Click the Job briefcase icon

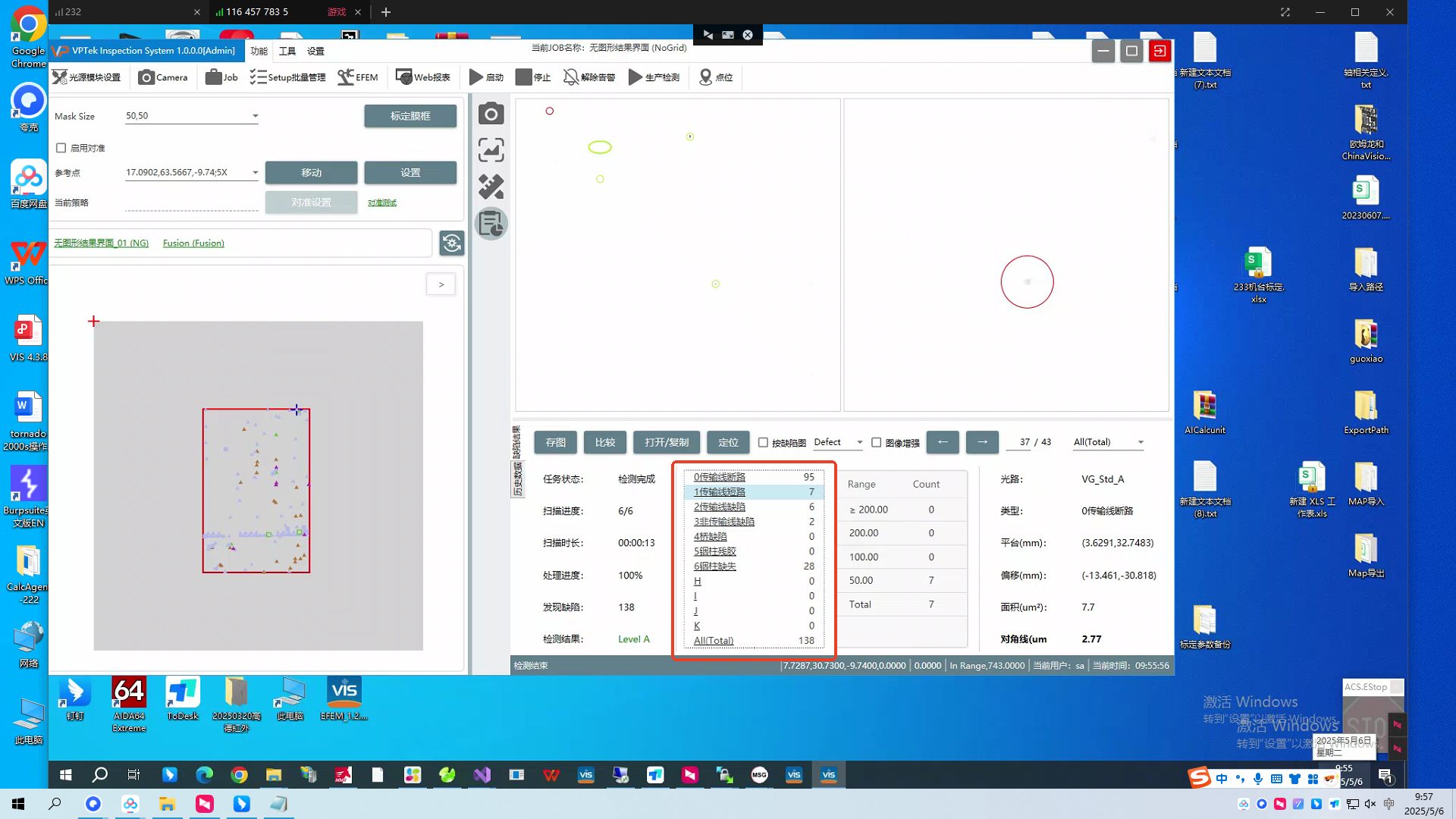pyautogui.click(x=214, y=77)
